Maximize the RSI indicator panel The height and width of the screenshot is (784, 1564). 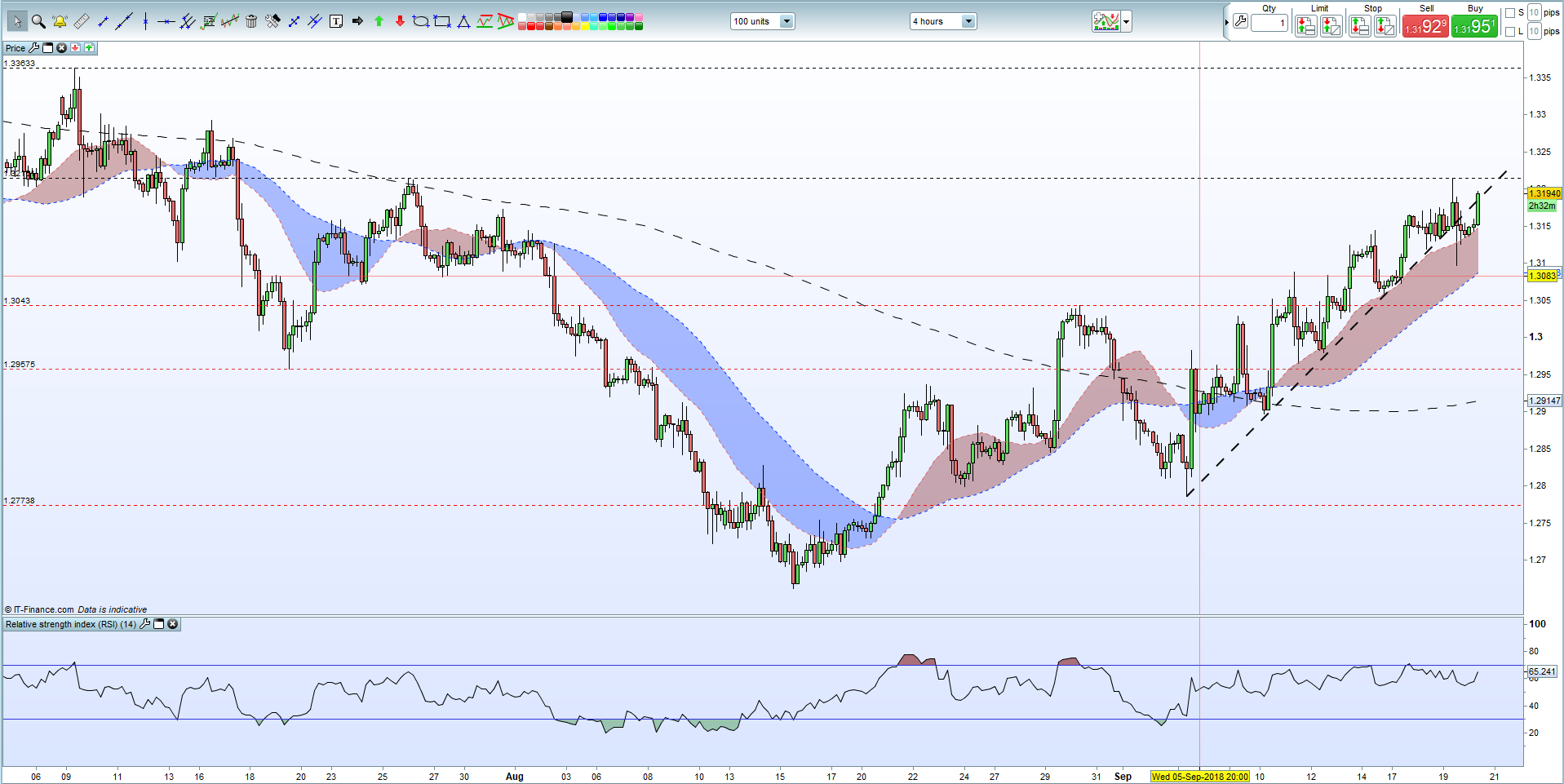point(159,624)
